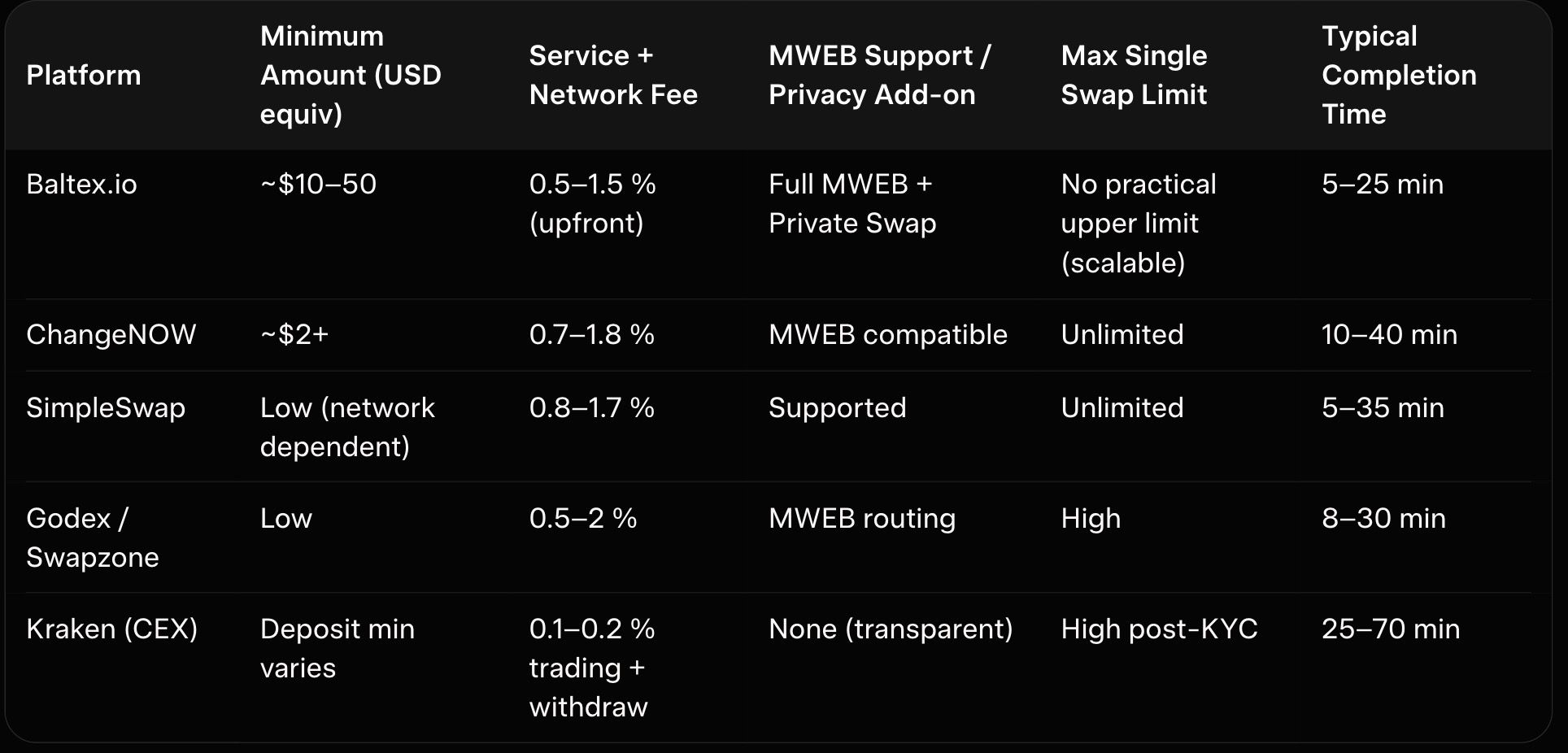1568x753 pixels.
Task: Select the None (transparent) cell
Action: pos(891,629)
